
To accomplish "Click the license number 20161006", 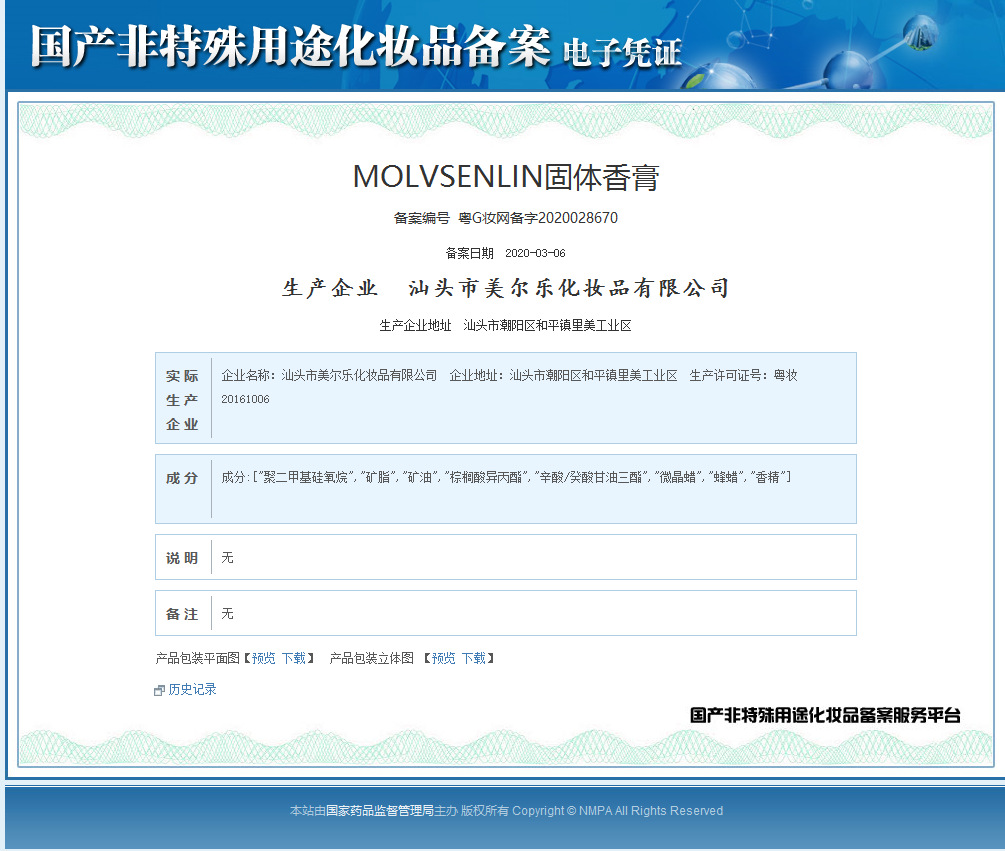I will [x=245, y=399].
